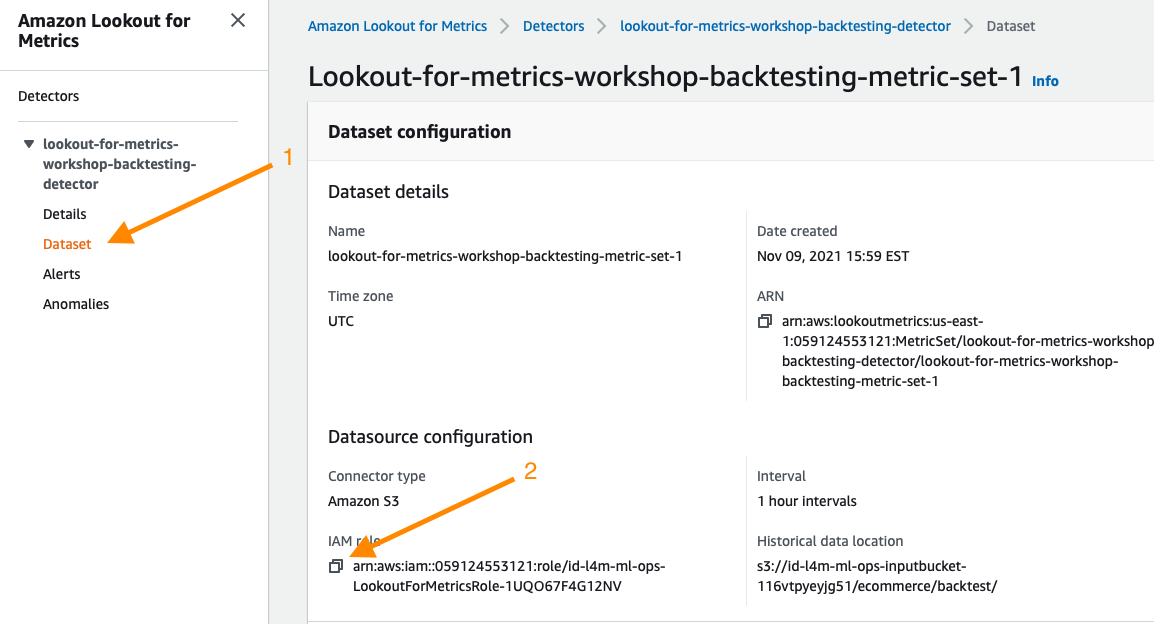1154x624 pixels.
Task: Copy the IAM role ARN
Action: [336, 566]
